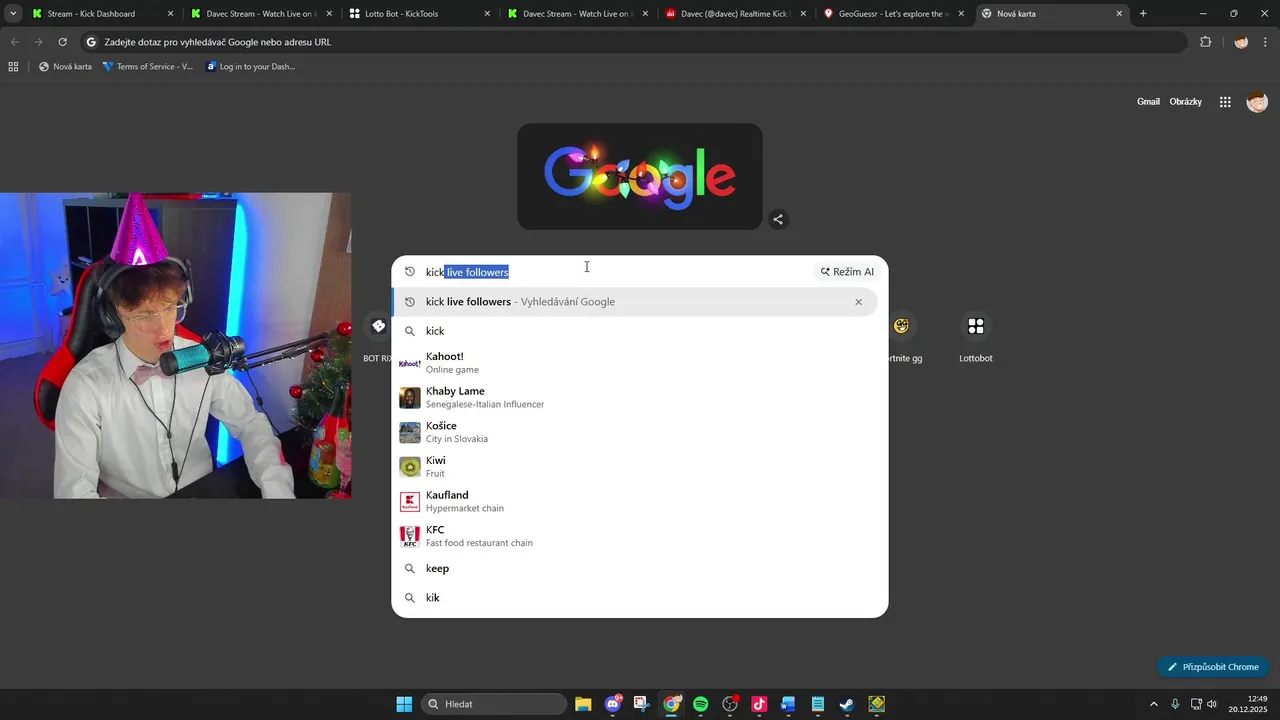Open the bookmarks bar apps grid
Screen dimensions: 1280x720
[x=13, y=67]
